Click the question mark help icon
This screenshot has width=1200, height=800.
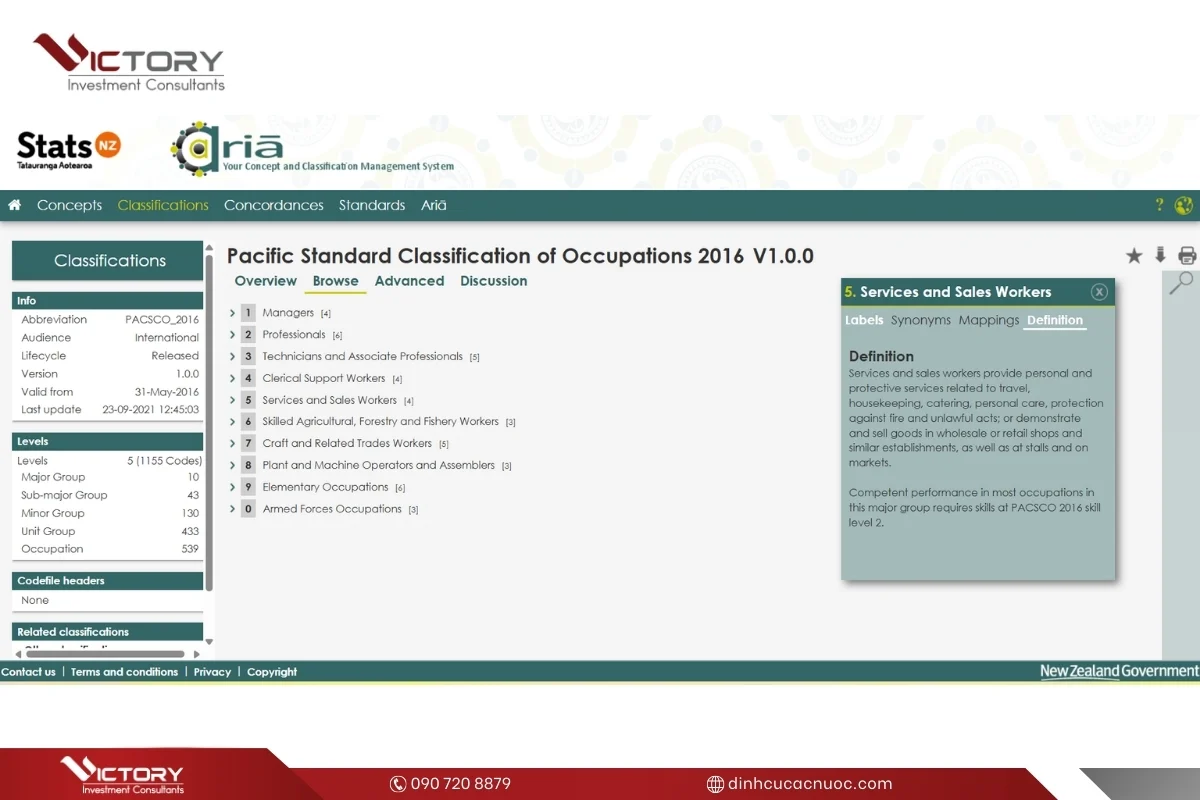(1159, 205)
